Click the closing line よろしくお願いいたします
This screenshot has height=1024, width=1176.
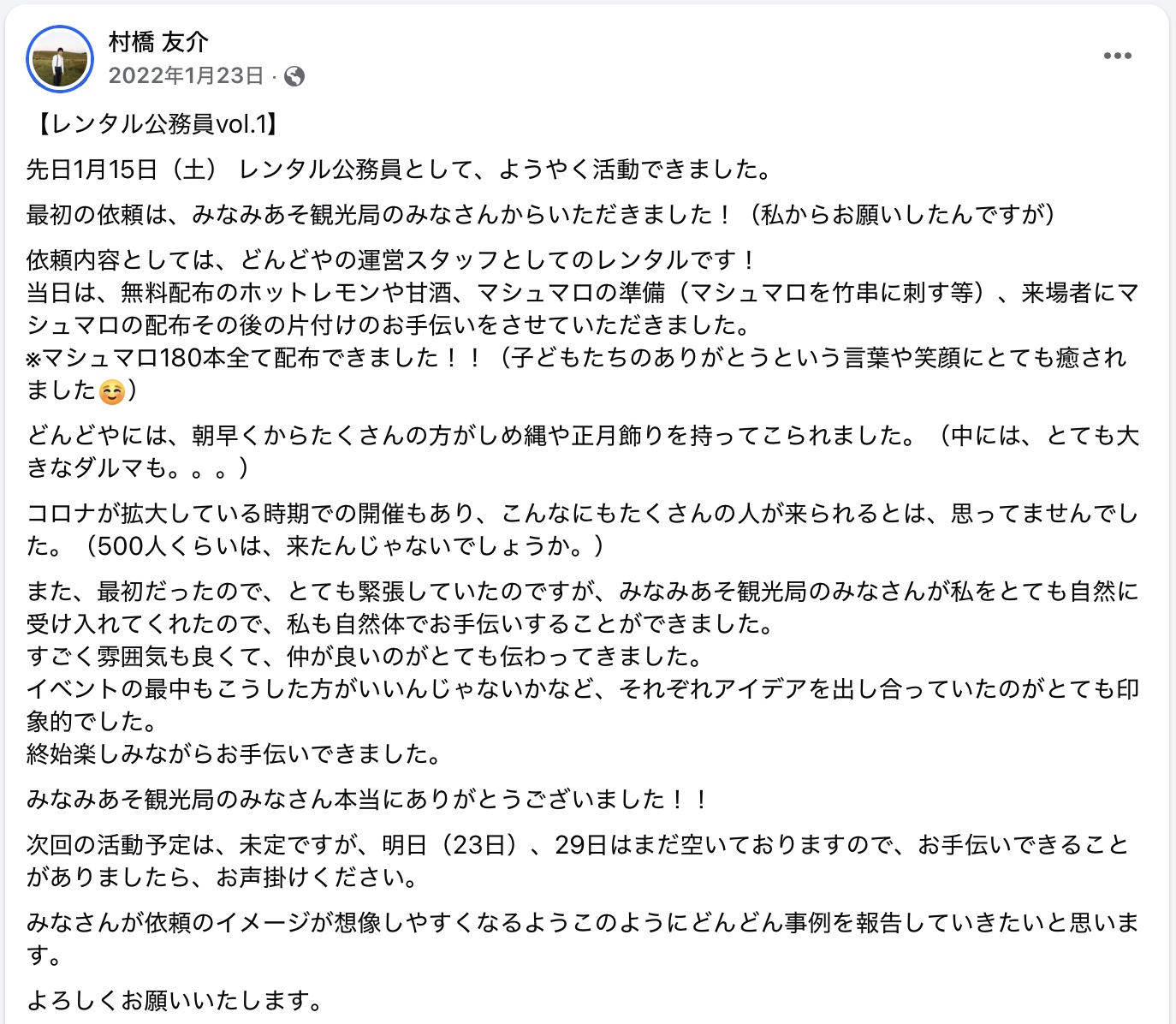tap(175, 1000)
